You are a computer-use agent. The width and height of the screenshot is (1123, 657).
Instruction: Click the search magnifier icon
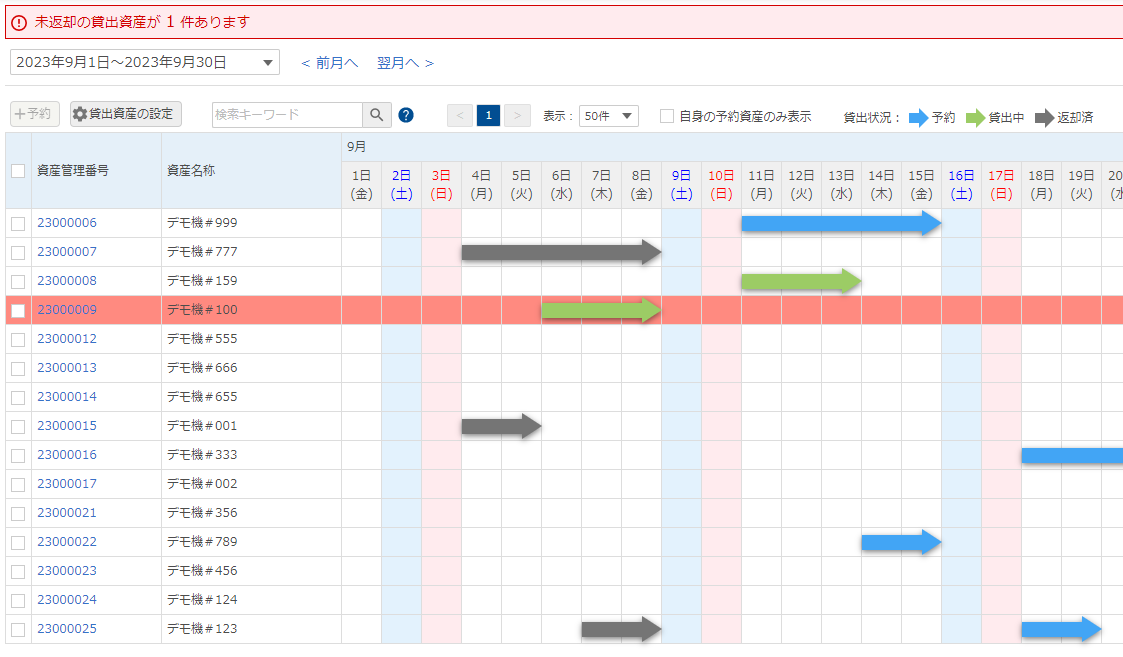point(376,115)
